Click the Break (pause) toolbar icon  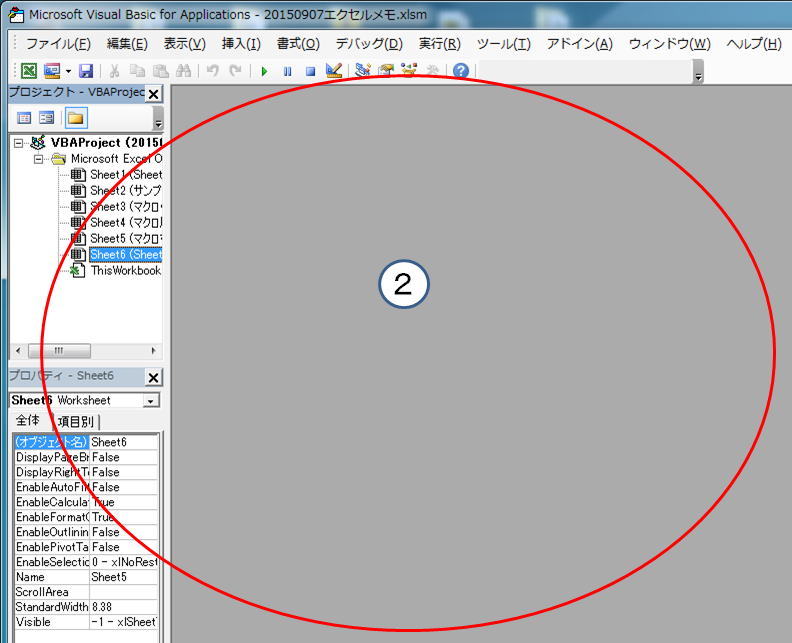tap(287, 71)
